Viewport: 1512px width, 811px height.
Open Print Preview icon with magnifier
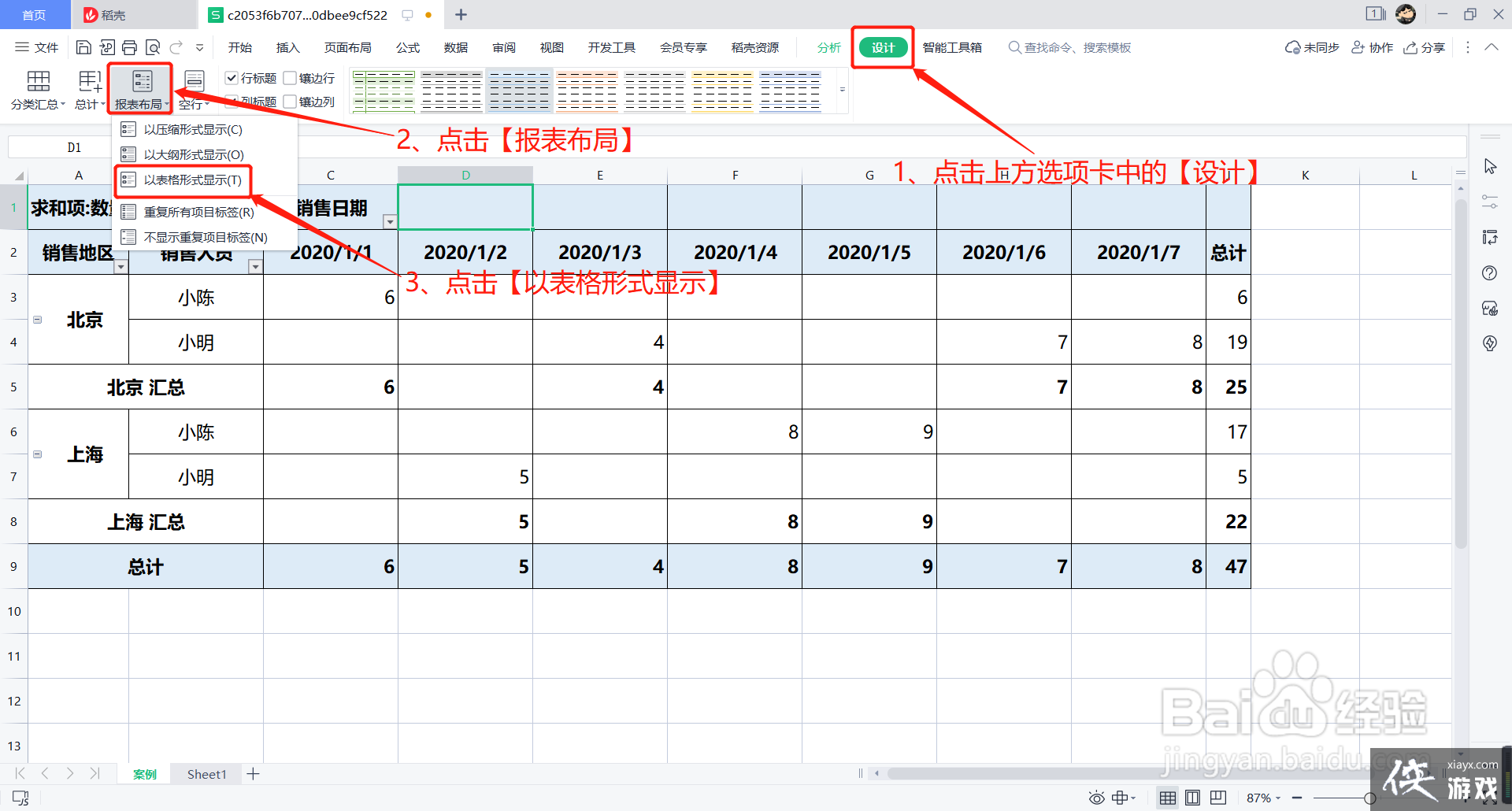point(153,47)
